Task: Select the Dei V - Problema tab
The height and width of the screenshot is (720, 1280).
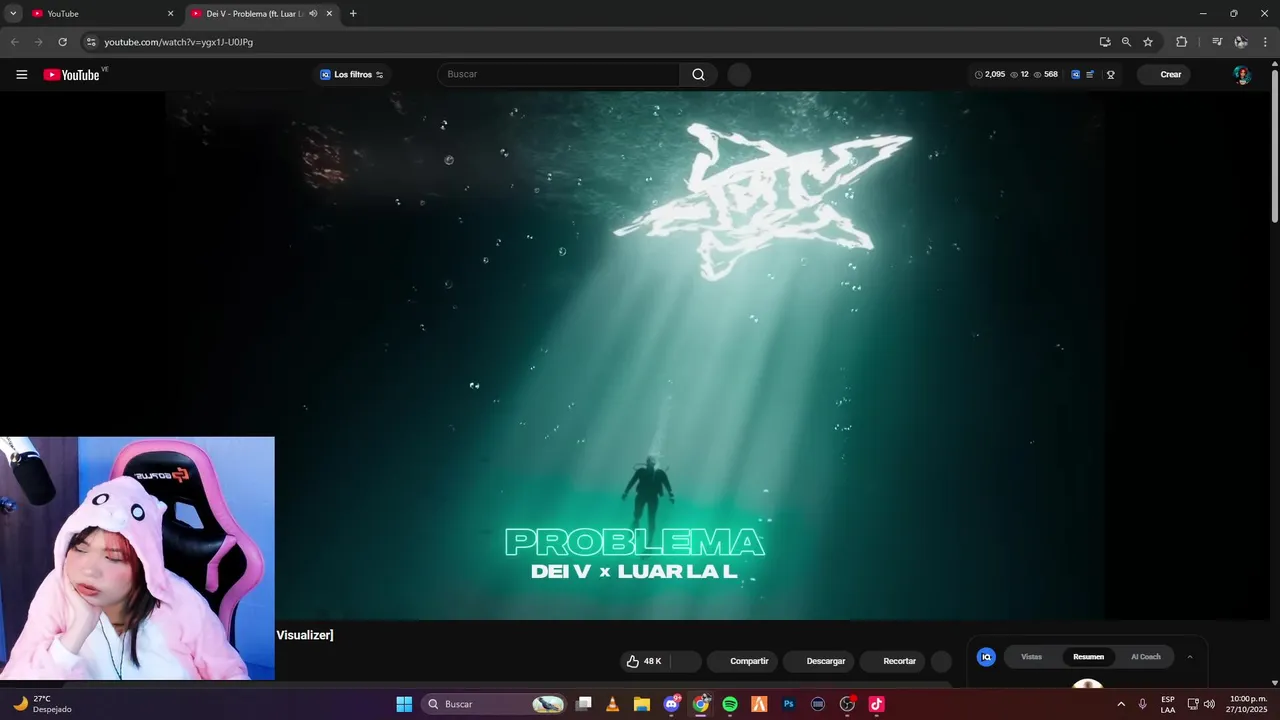Action: pyautogui.click(x=264, y=14)
